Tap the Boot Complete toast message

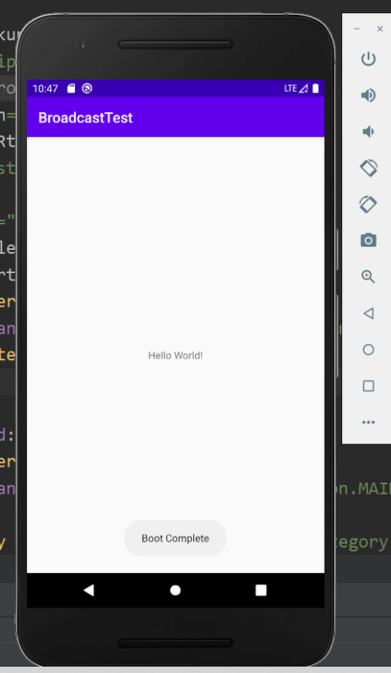click(x=175, y=538)
